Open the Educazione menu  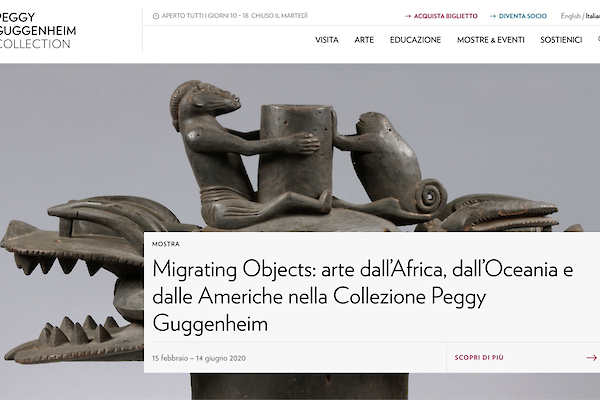pos(415,40)
